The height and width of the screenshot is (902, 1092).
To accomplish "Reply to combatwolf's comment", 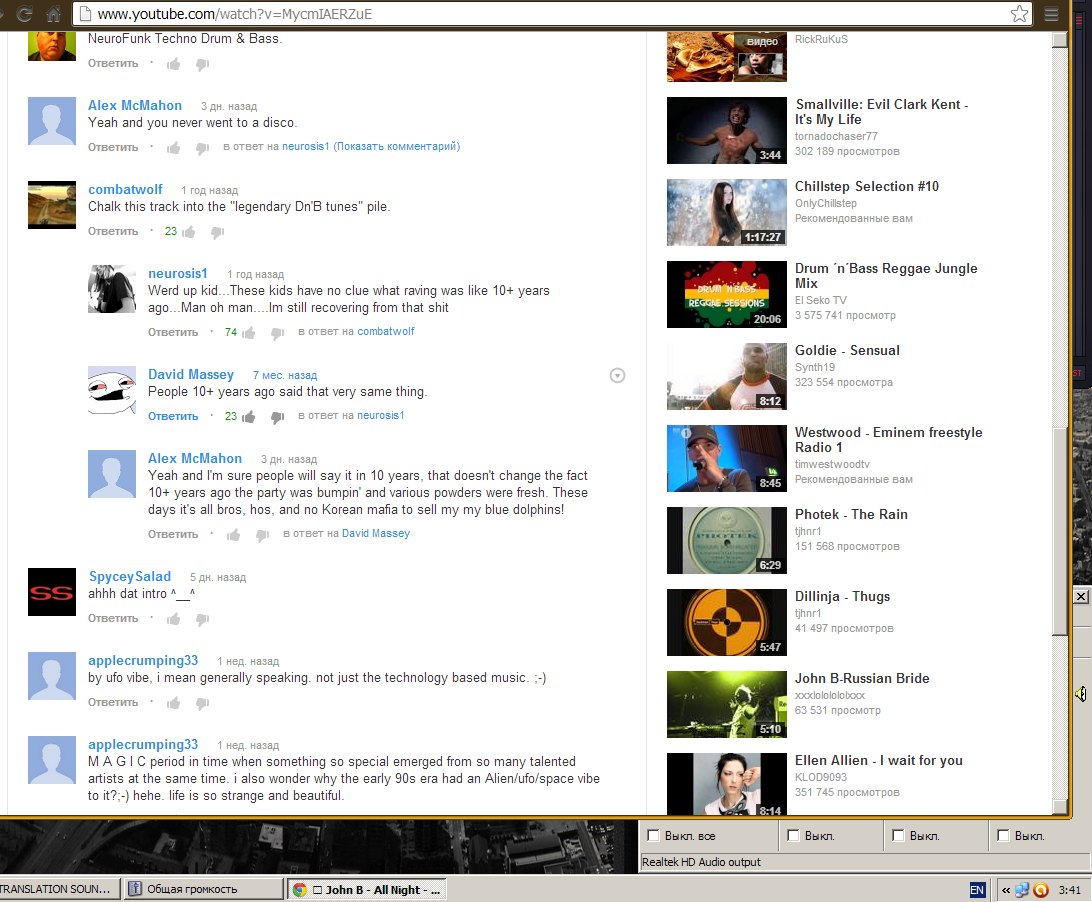I will 113,231.
